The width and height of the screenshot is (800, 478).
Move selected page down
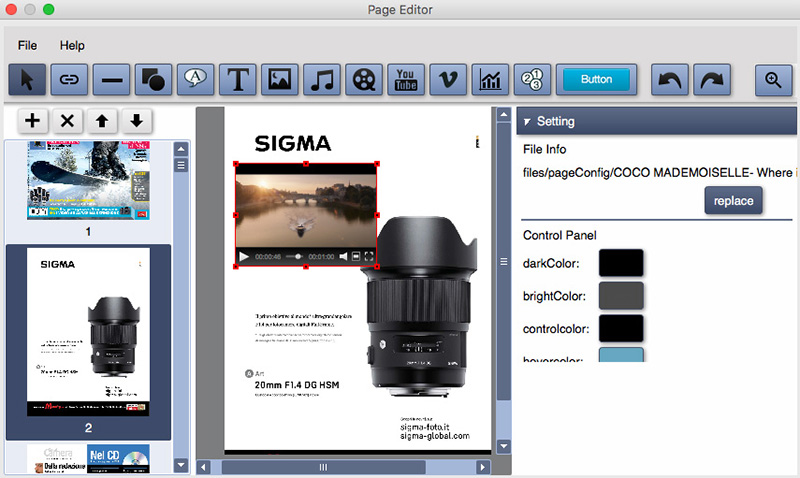click(136, 121)
